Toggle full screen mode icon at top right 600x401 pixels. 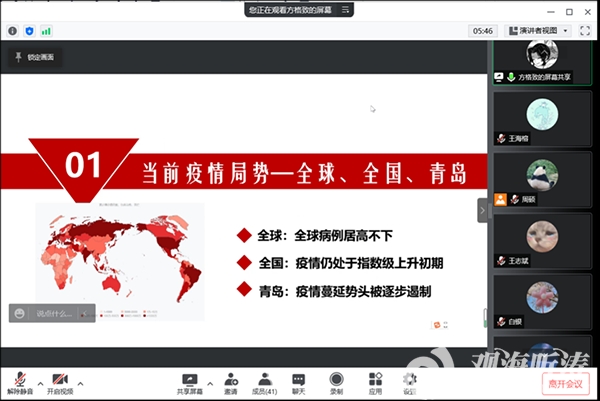(x=583, y=31)
